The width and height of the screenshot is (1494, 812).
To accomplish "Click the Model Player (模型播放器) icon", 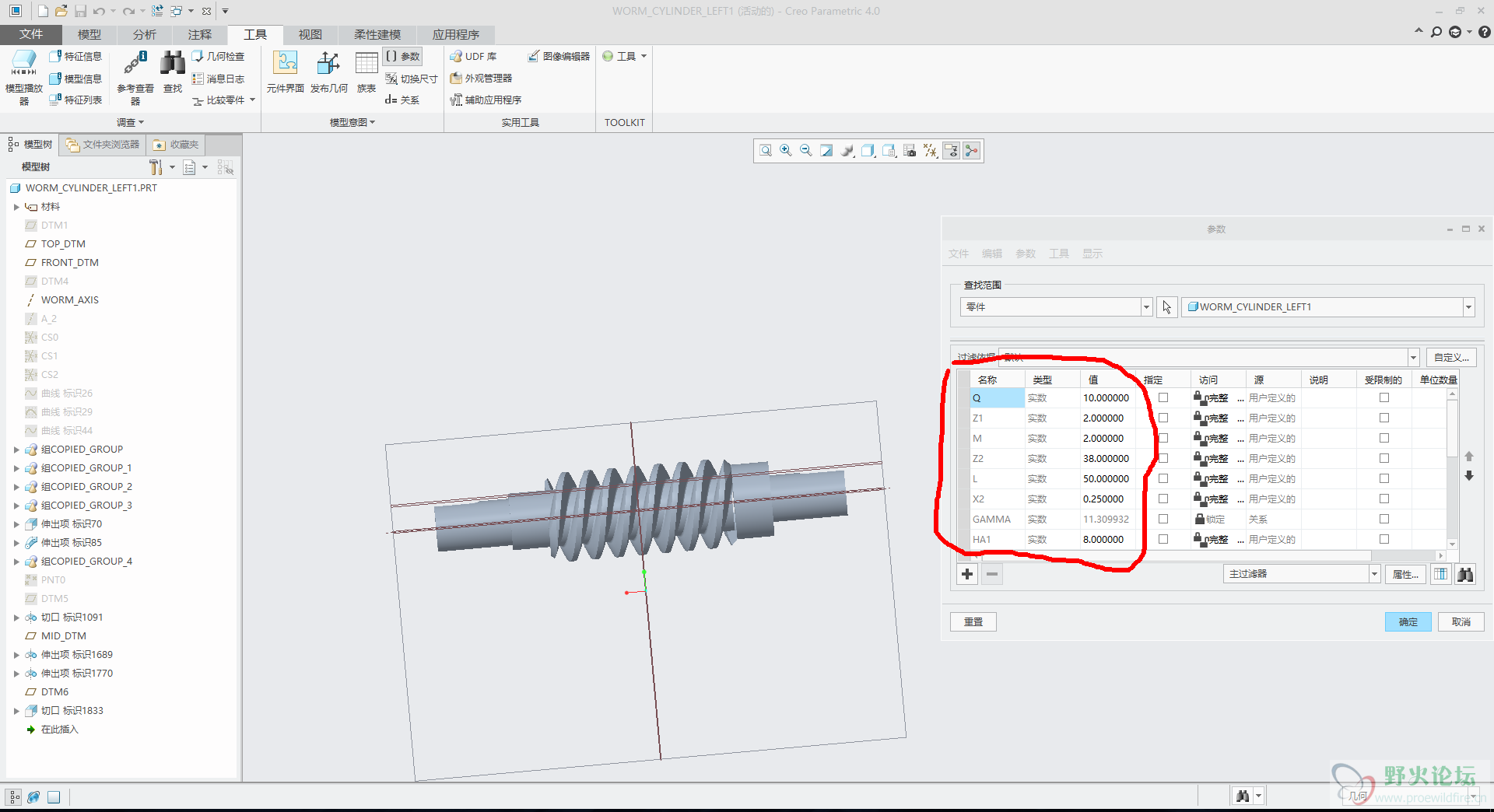I will tap(23, 64).
